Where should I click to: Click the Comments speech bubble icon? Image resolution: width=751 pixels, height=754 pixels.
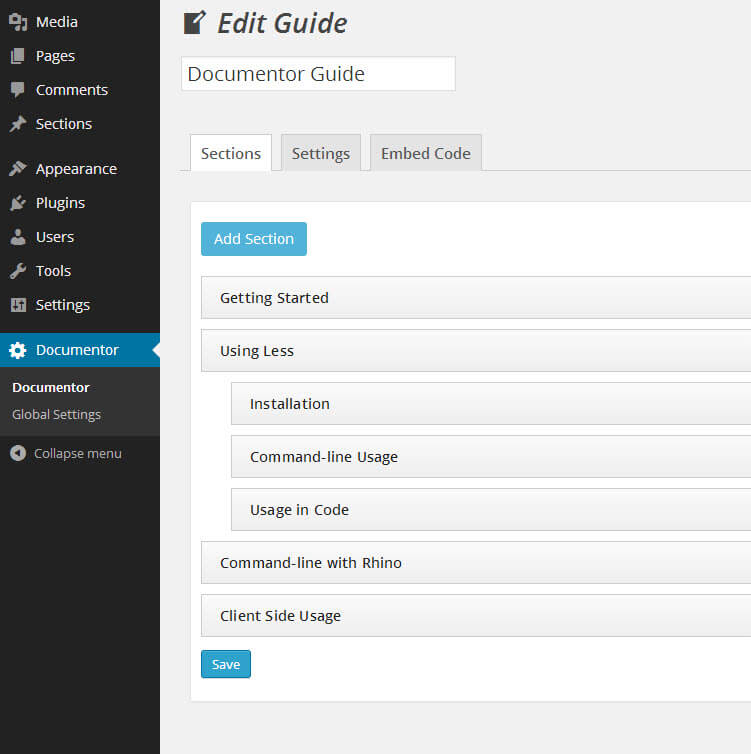tap(18, 90)
